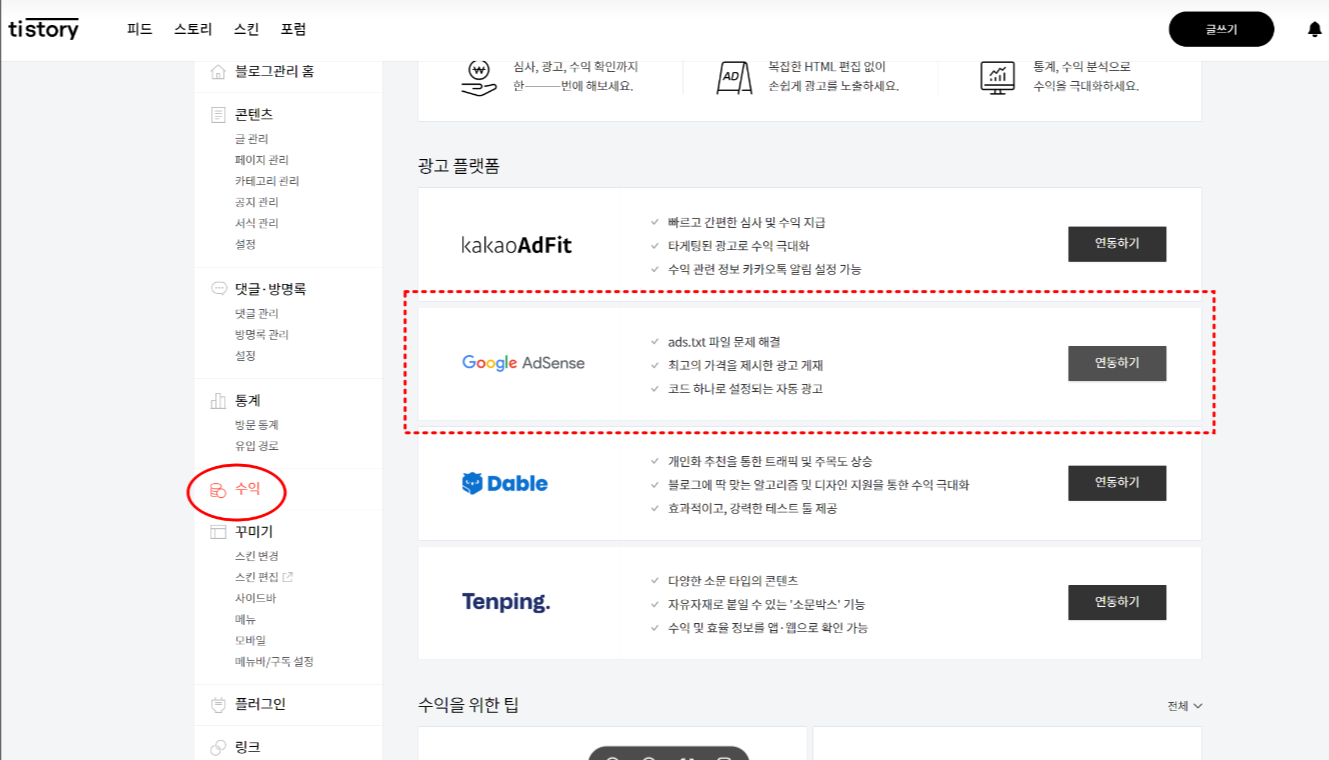Click the 꾸미기 layout icon
The height and width of the screenshot is (760, 1329).
point(218,532)
